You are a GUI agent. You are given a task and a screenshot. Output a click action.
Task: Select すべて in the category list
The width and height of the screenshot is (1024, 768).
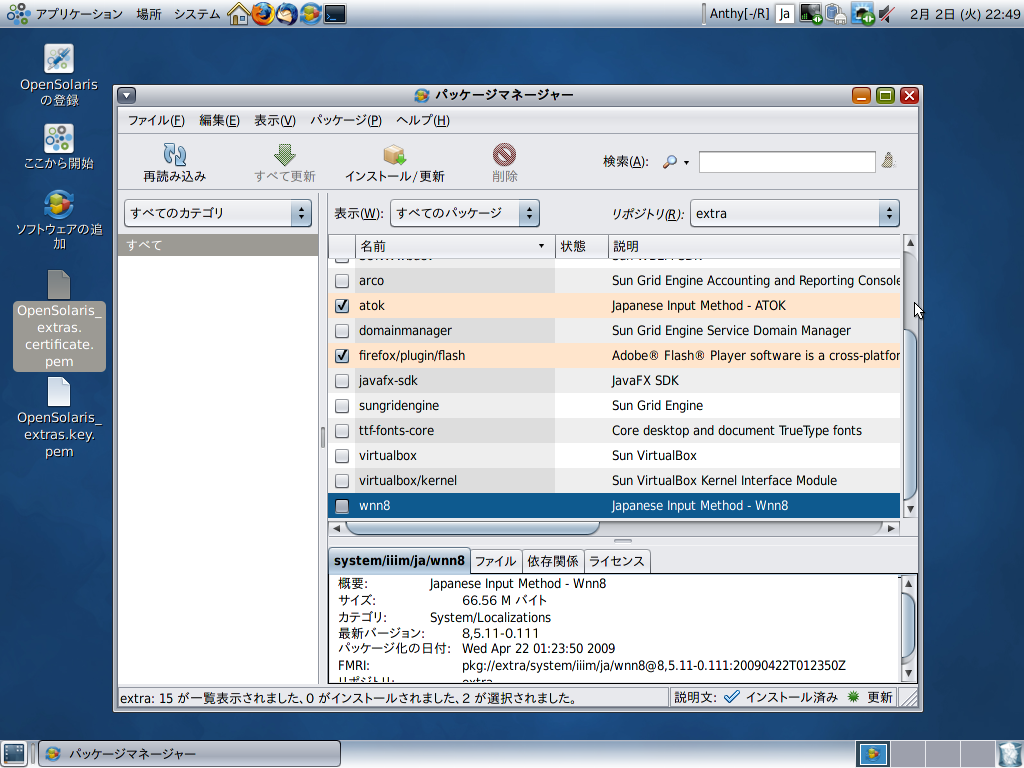(x=218, y=245)
